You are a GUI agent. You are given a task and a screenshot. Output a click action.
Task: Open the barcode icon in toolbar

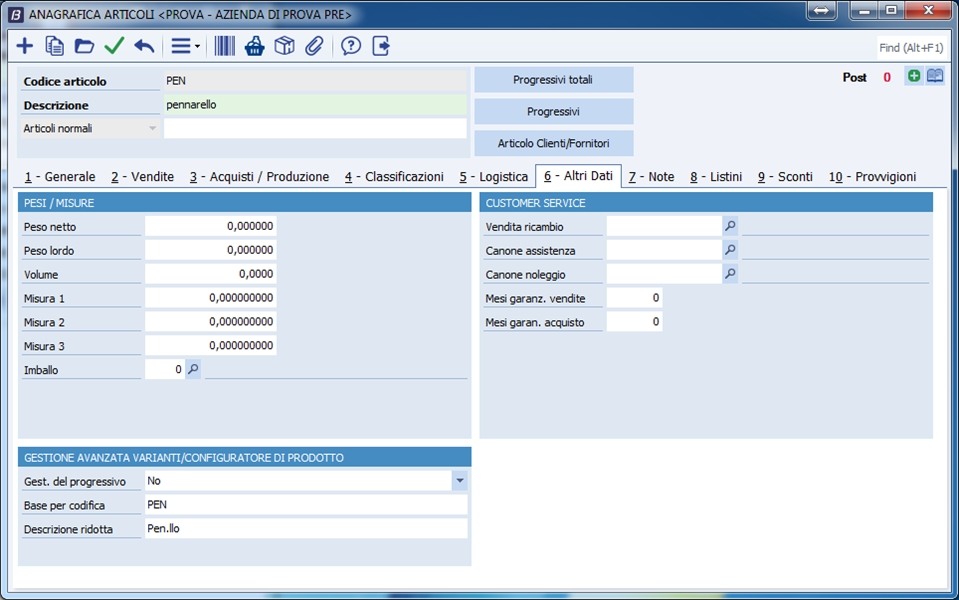[x=225, y=46]
